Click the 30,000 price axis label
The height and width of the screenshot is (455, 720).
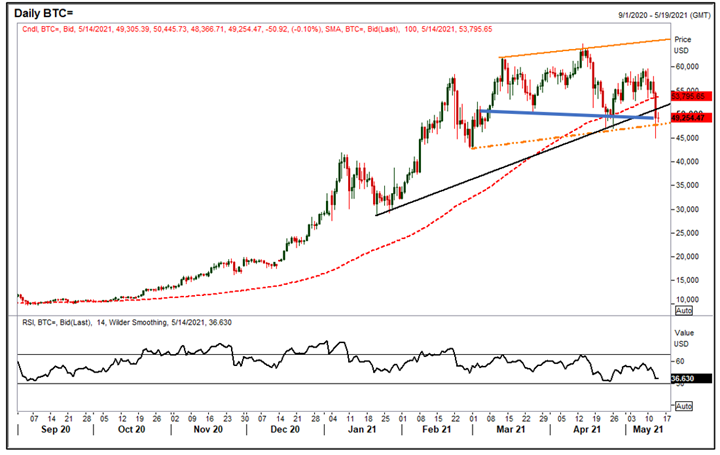(x=687, y=209)
